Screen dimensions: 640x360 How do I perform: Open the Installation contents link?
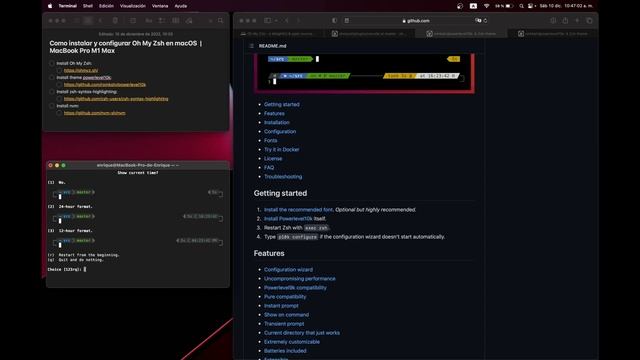277,122
